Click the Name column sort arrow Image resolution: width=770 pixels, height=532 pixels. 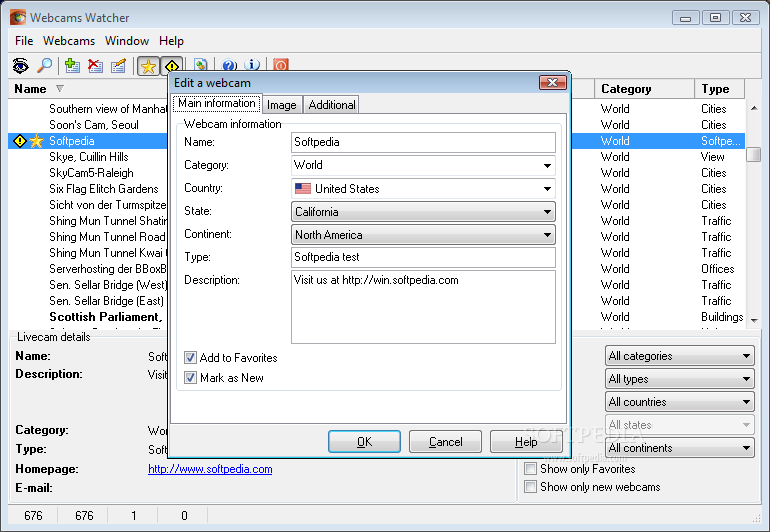[59, 88]
